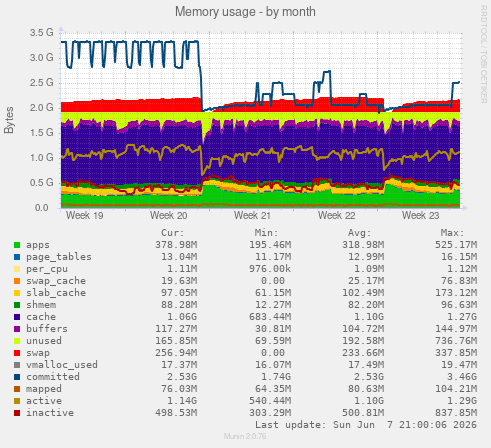Click the 'Week 22' x-axis label
The width and height of the screenshot is (491, 448).
pos(337,216)
